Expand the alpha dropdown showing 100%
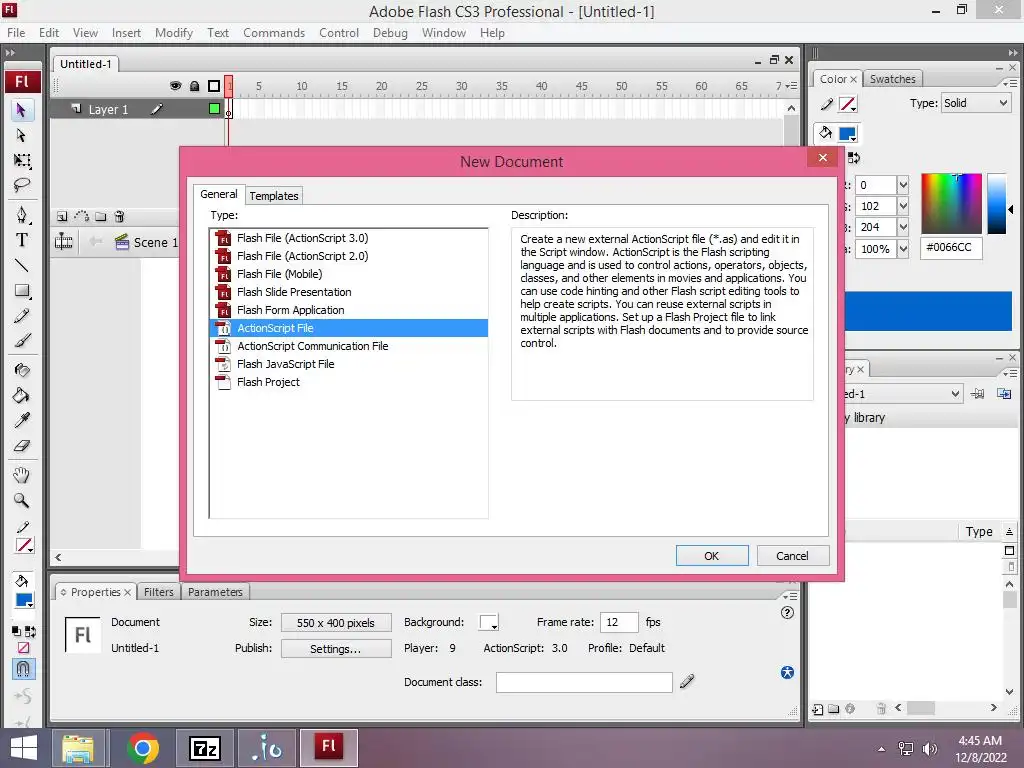This screenshot has width=1024, height=768. (x=903, y=249)
